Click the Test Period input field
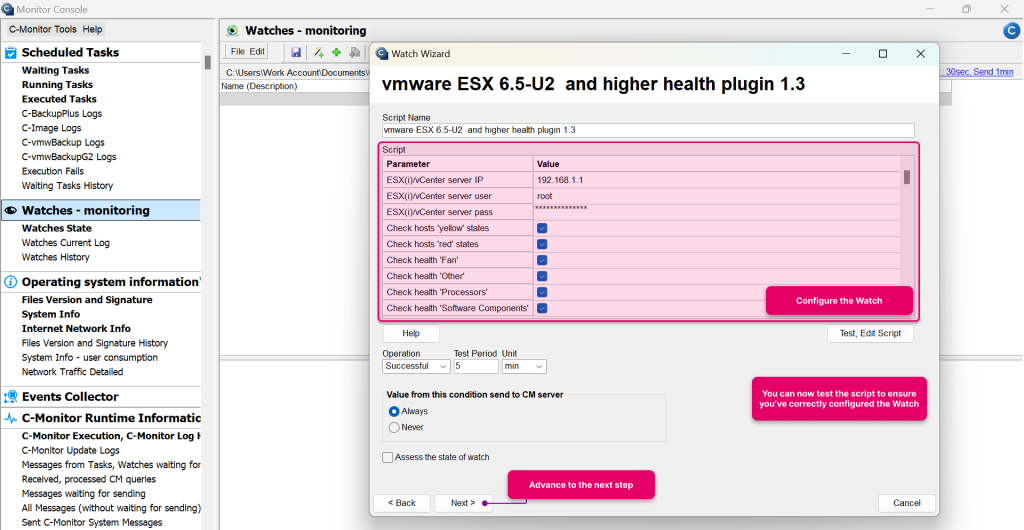The width and height of the screenshot is (1024, 530). (475, 366)
